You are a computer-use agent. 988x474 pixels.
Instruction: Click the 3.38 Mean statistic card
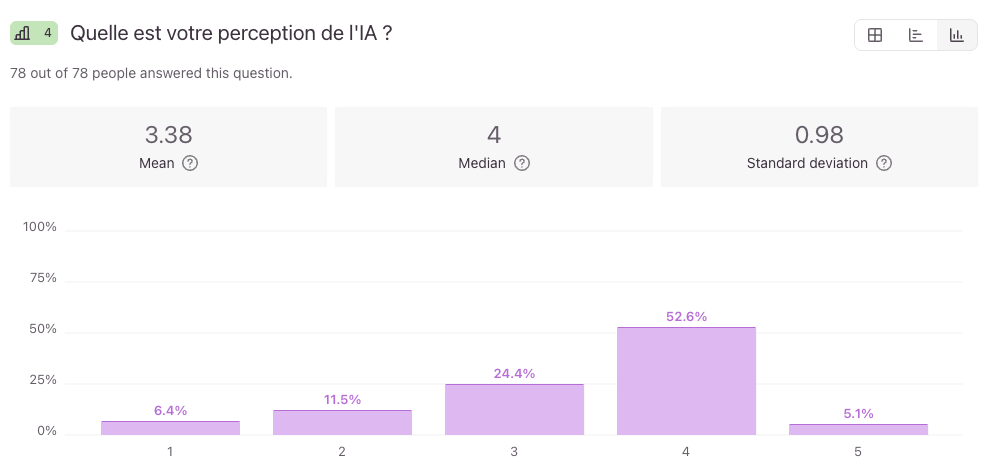168,147
